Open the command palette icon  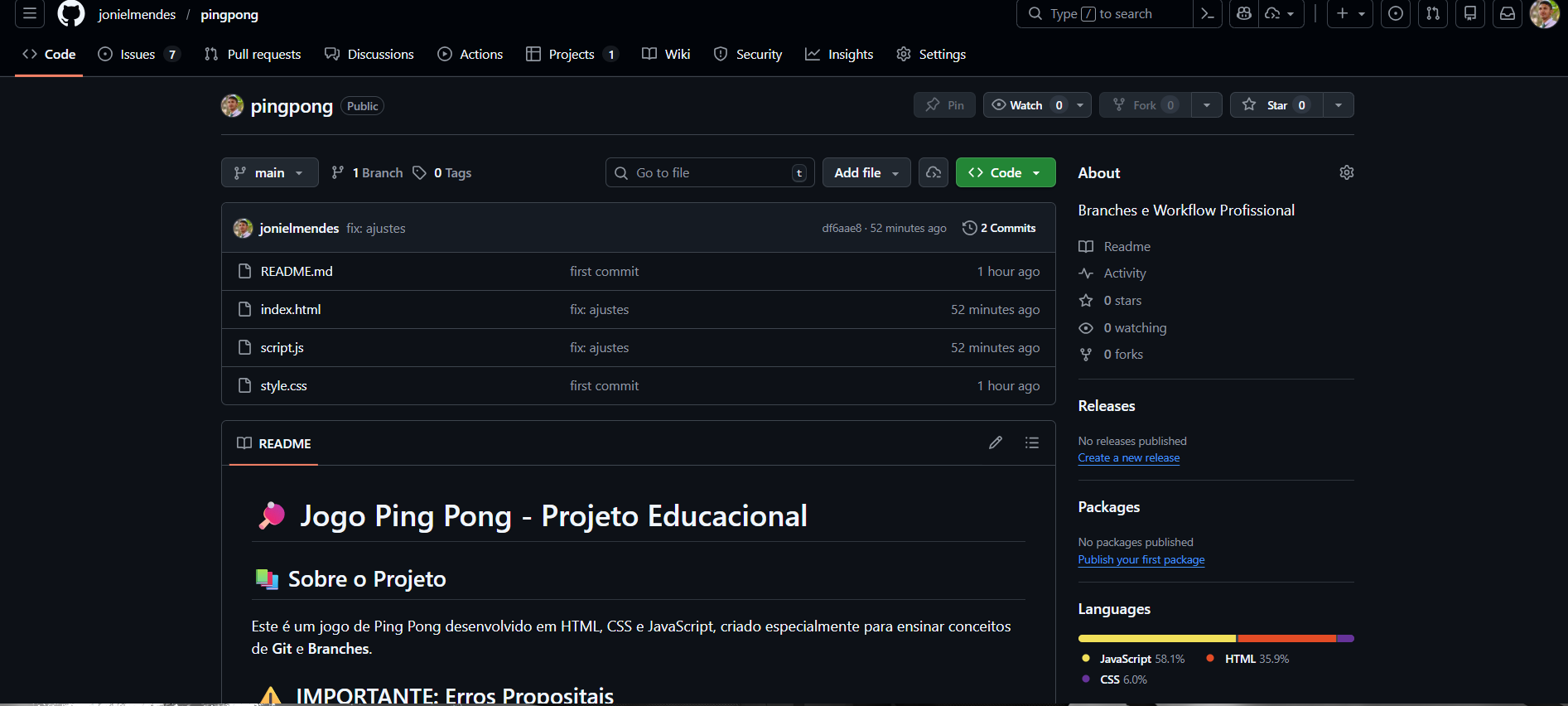(1208, 14)
